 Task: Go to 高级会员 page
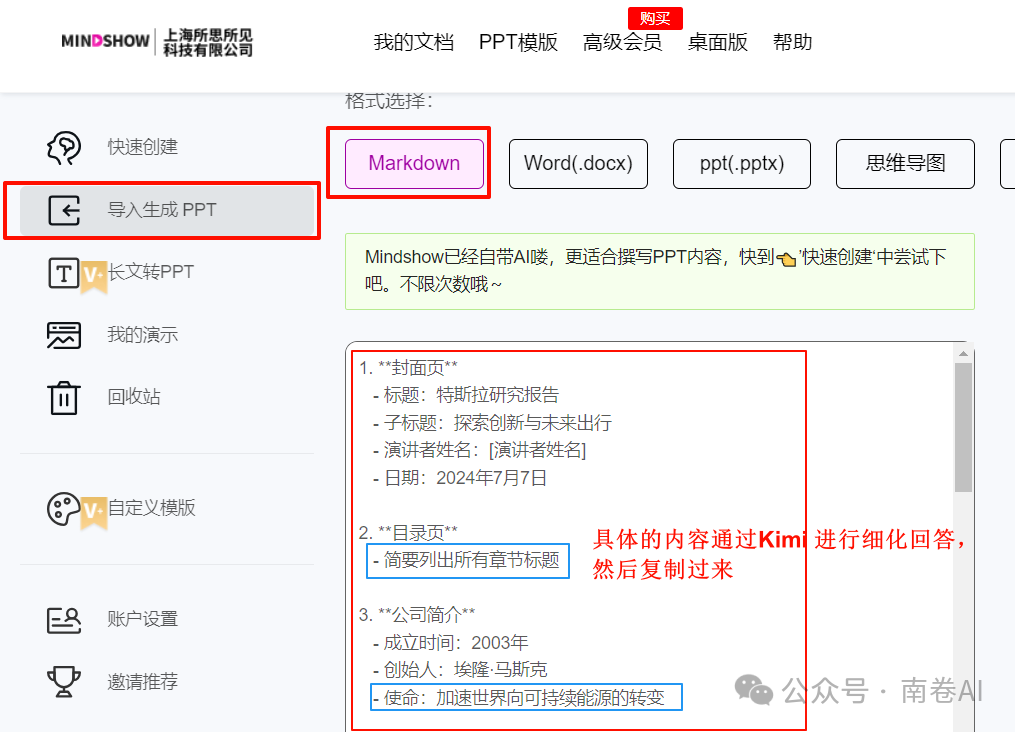(x=622, y=42)
